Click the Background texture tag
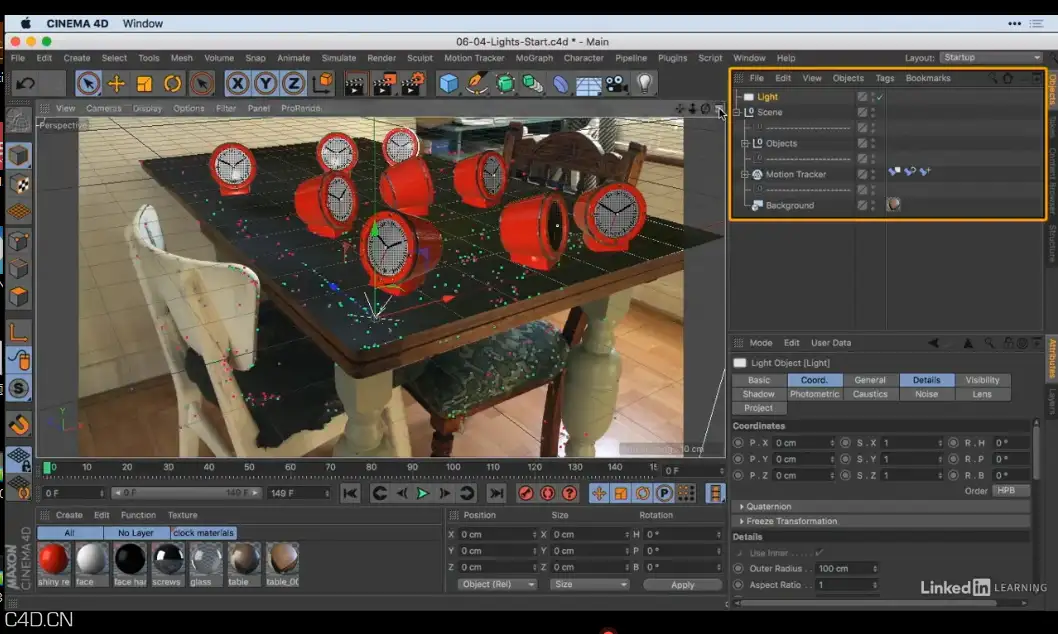This screenshot has width=1058, height=634. pyautogui.click(x=893, y=204)
